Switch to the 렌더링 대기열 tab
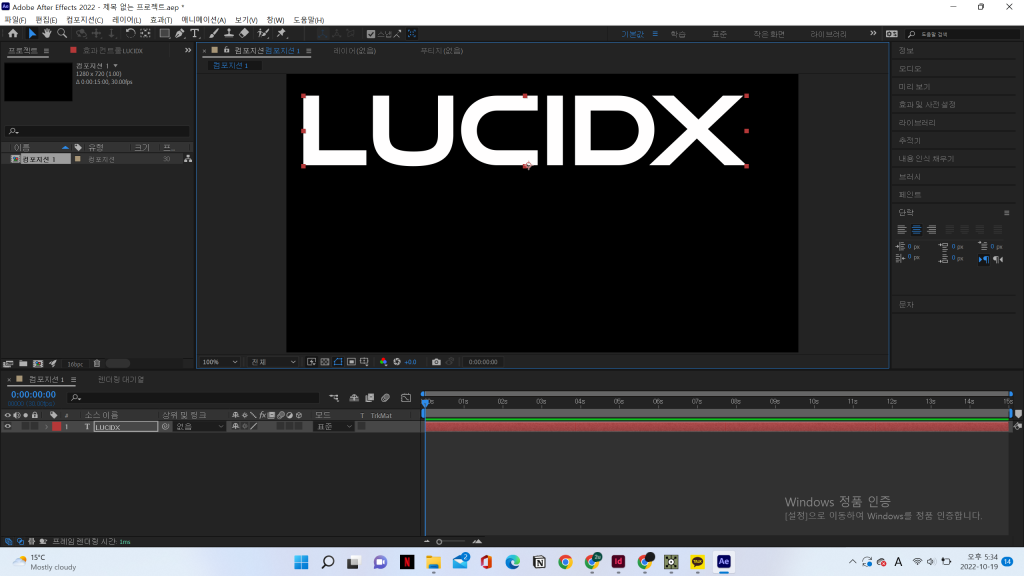 [121, 379]
